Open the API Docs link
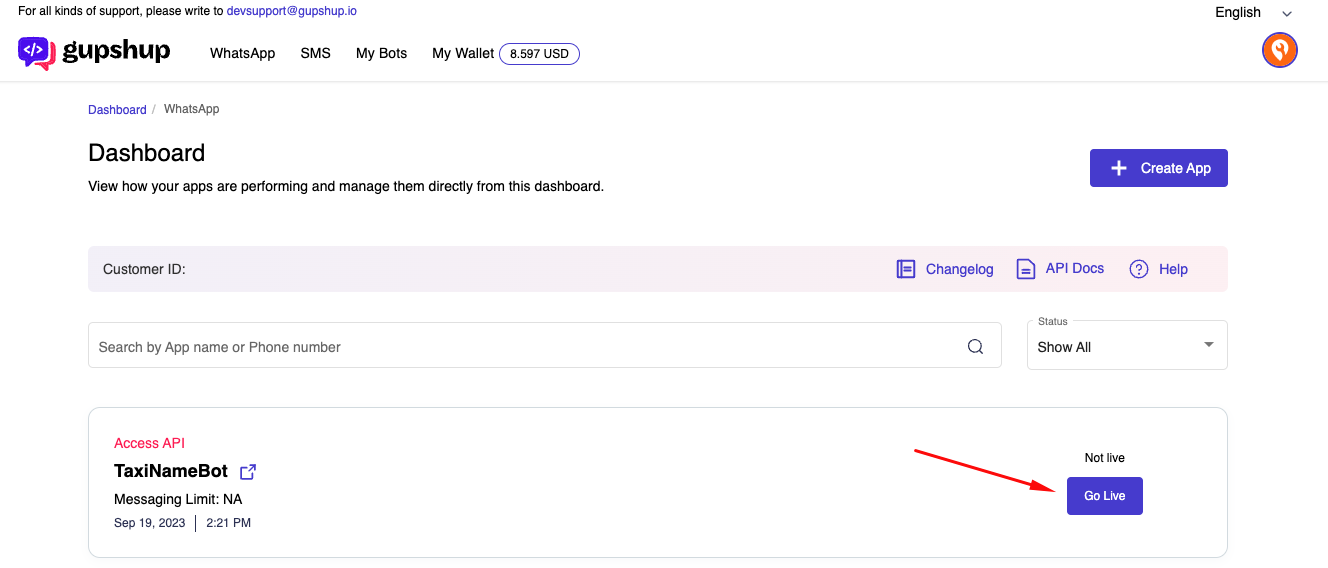The width and height of the screenshot is (1328, 568). click(x=1075, y=268)
